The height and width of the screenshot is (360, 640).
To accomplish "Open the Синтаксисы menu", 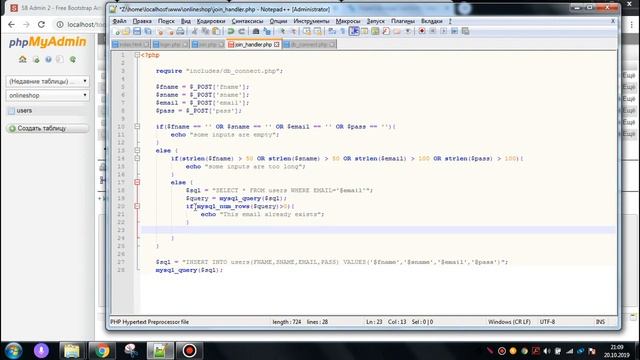I will point(247,21).
